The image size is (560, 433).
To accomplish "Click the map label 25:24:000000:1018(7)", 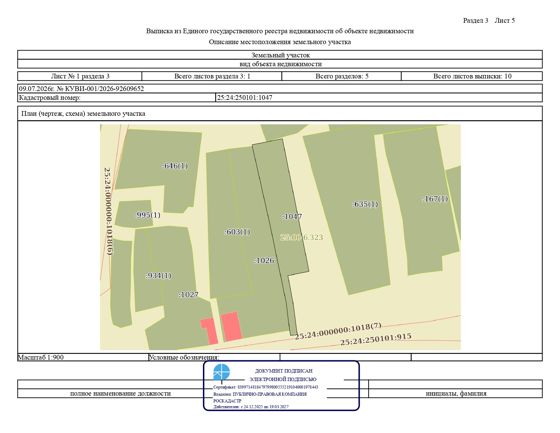I will click(x=338, y=331).
